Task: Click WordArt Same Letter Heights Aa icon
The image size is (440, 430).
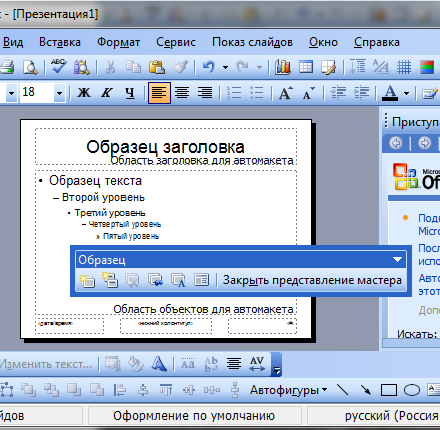Action: (x=188, y=364)
